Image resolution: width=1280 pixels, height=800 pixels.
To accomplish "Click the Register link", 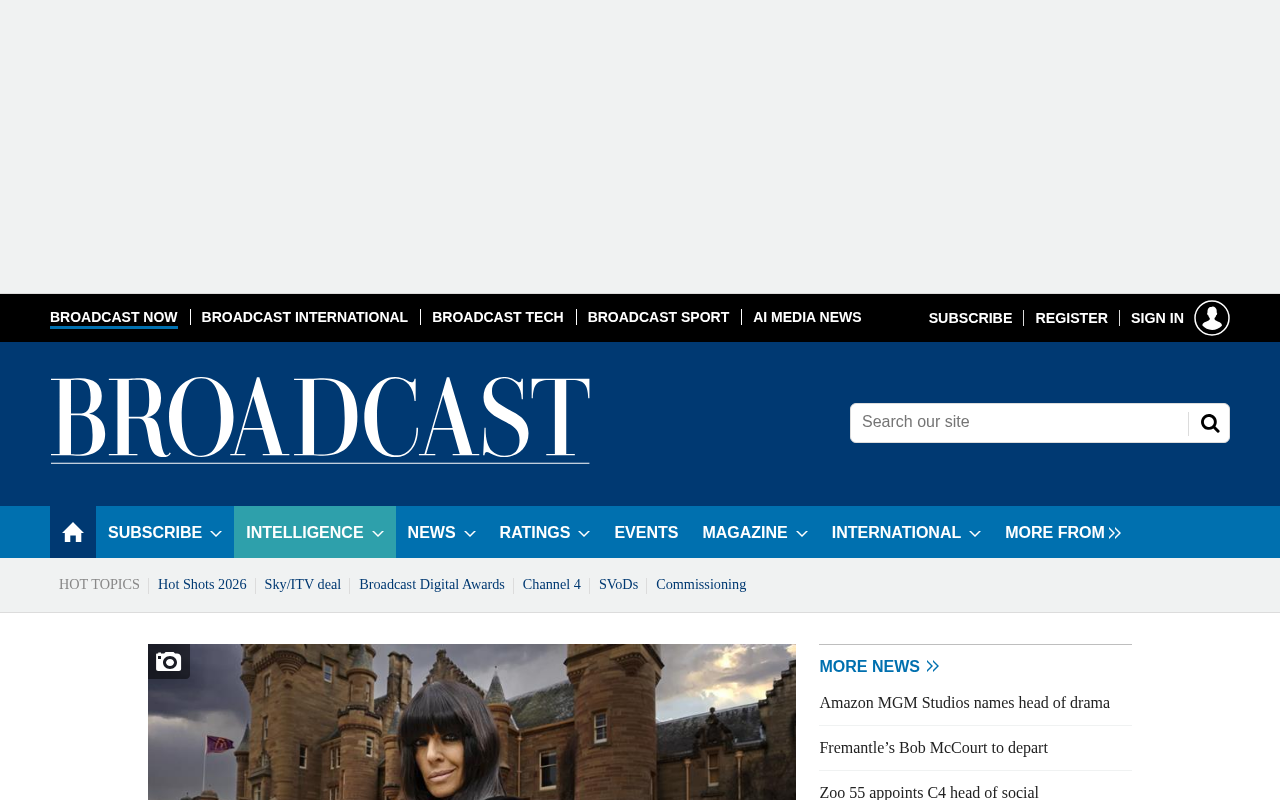I will (x=1071, y=318).
